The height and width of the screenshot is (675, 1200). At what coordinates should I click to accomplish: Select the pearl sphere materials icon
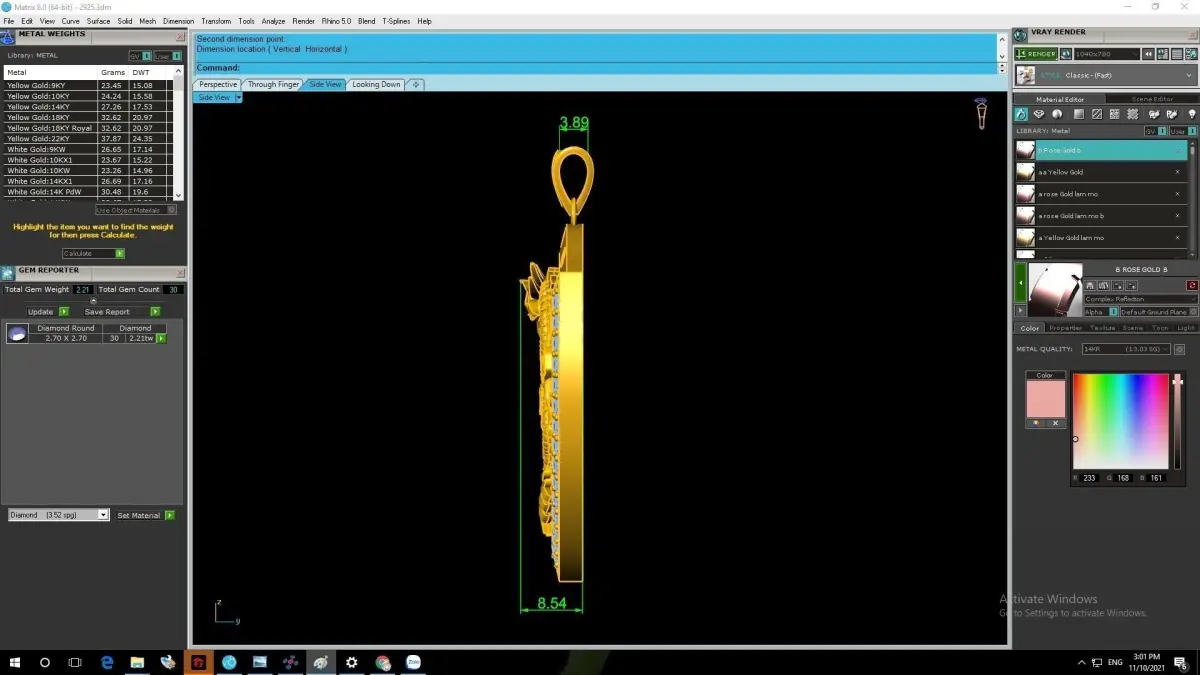pos(1057,114)
